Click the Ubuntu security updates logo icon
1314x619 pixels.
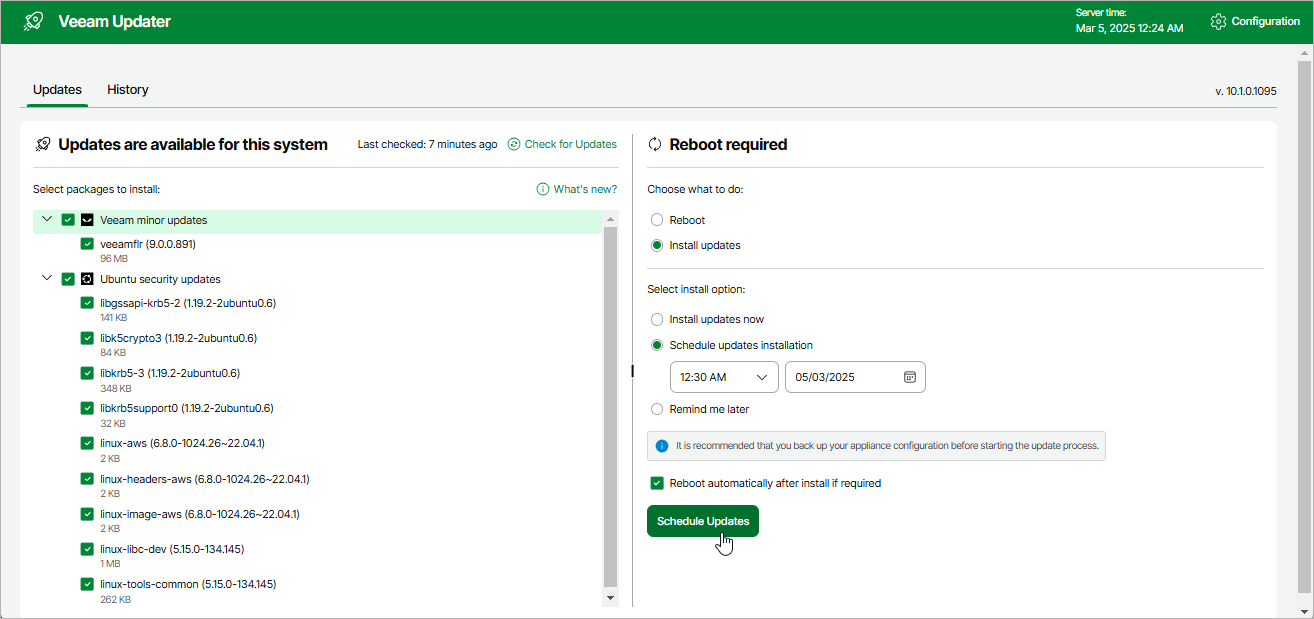pyautogui.click(x=87, y=279)
